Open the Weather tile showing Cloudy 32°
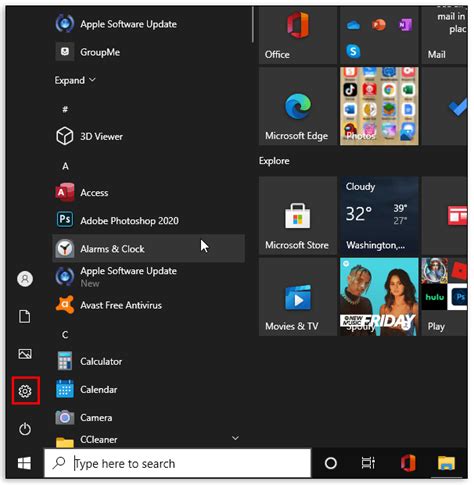 click(379, 216)
